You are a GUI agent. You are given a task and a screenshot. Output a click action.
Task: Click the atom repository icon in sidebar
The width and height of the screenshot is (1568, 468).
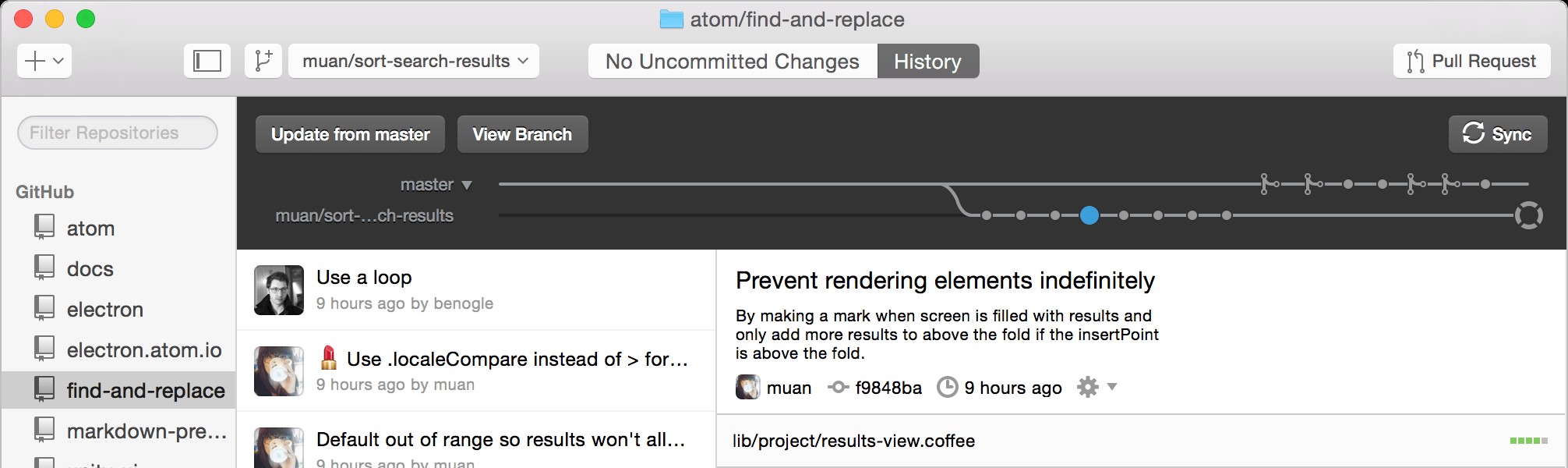click(x=45, y=228)
